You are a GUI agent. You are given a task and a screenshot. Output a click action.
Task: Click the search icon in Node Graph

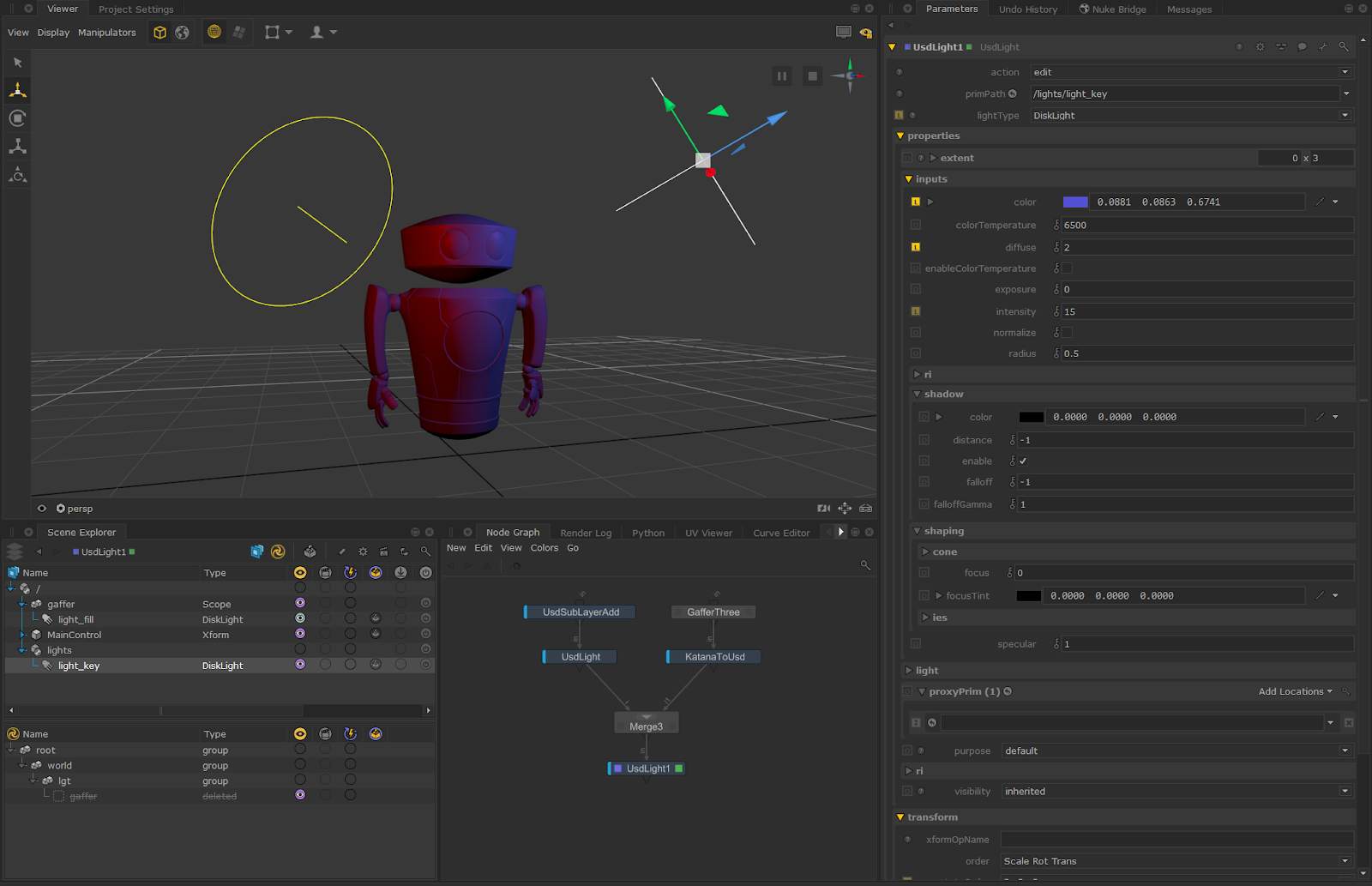865,565
